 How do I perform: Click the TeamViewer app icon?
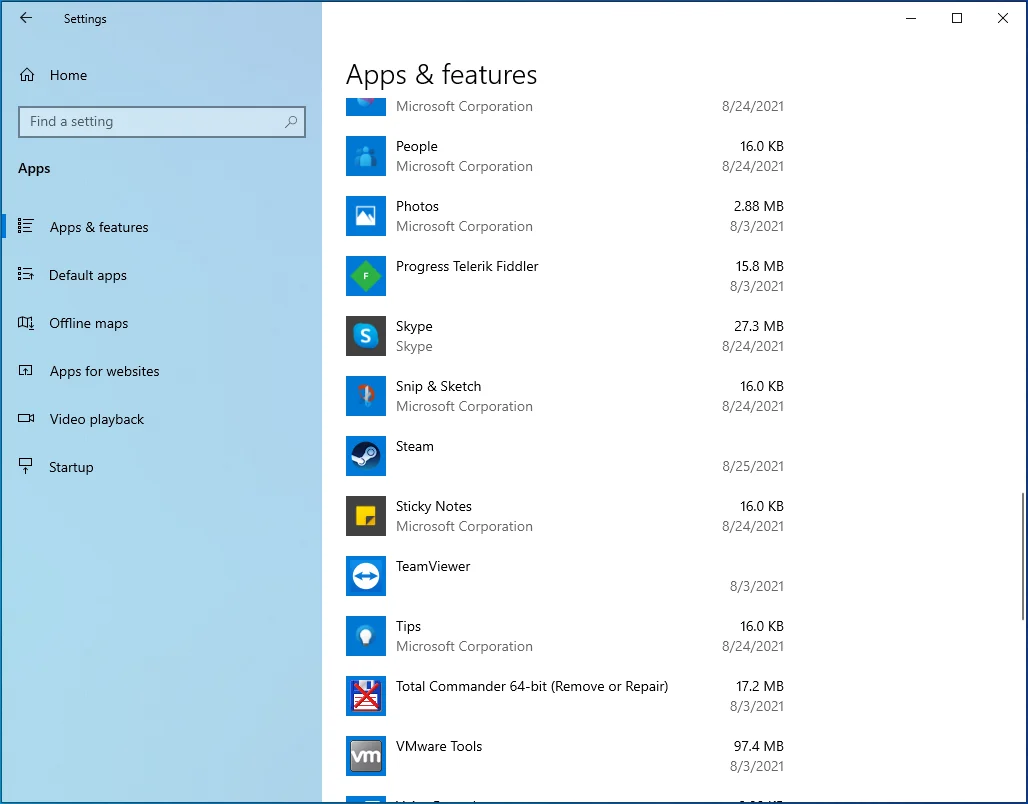point(366,576)
